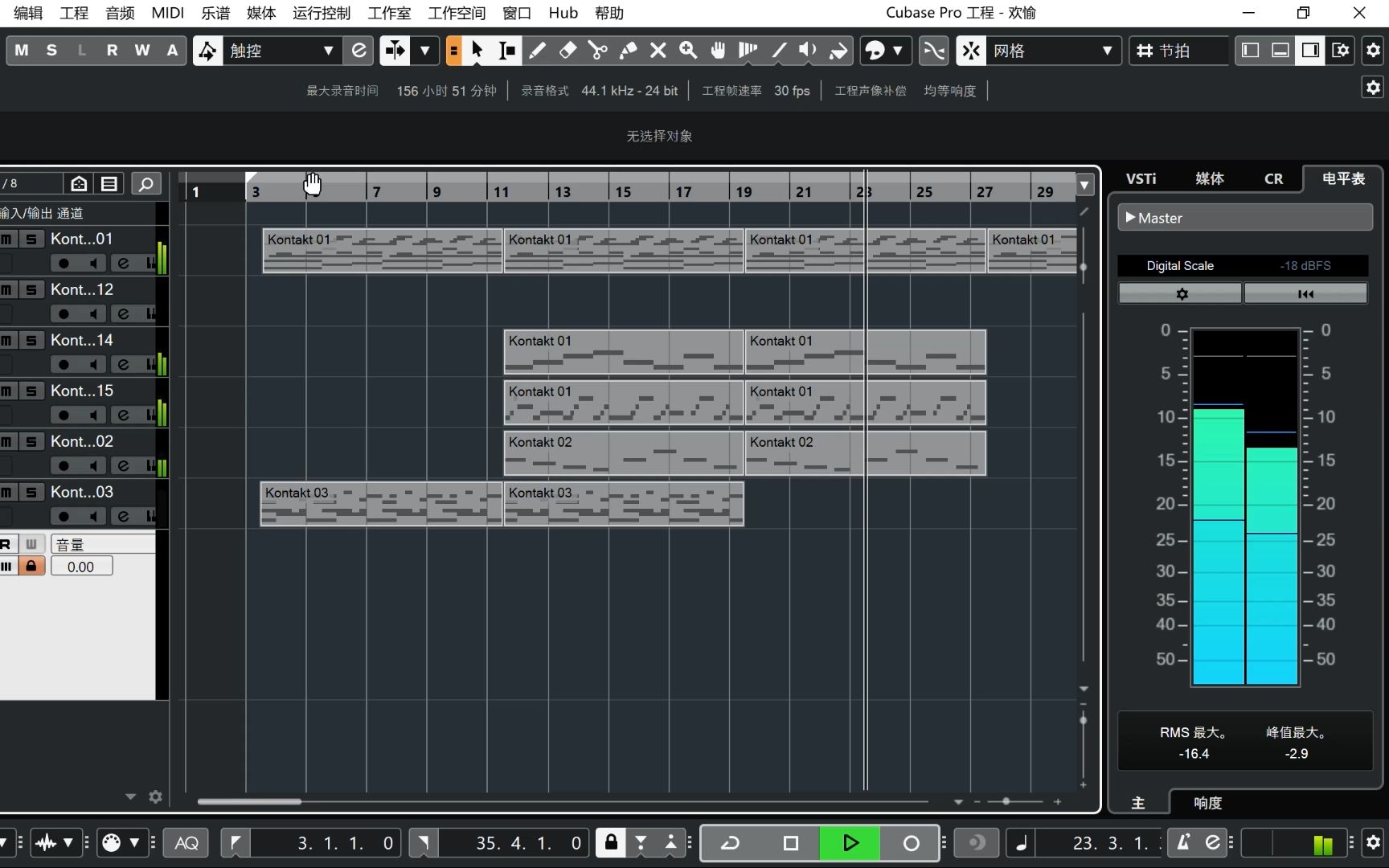Select the Range Selection tool
The width and height of the screenshot is (1389, 868).
point(507,51)
